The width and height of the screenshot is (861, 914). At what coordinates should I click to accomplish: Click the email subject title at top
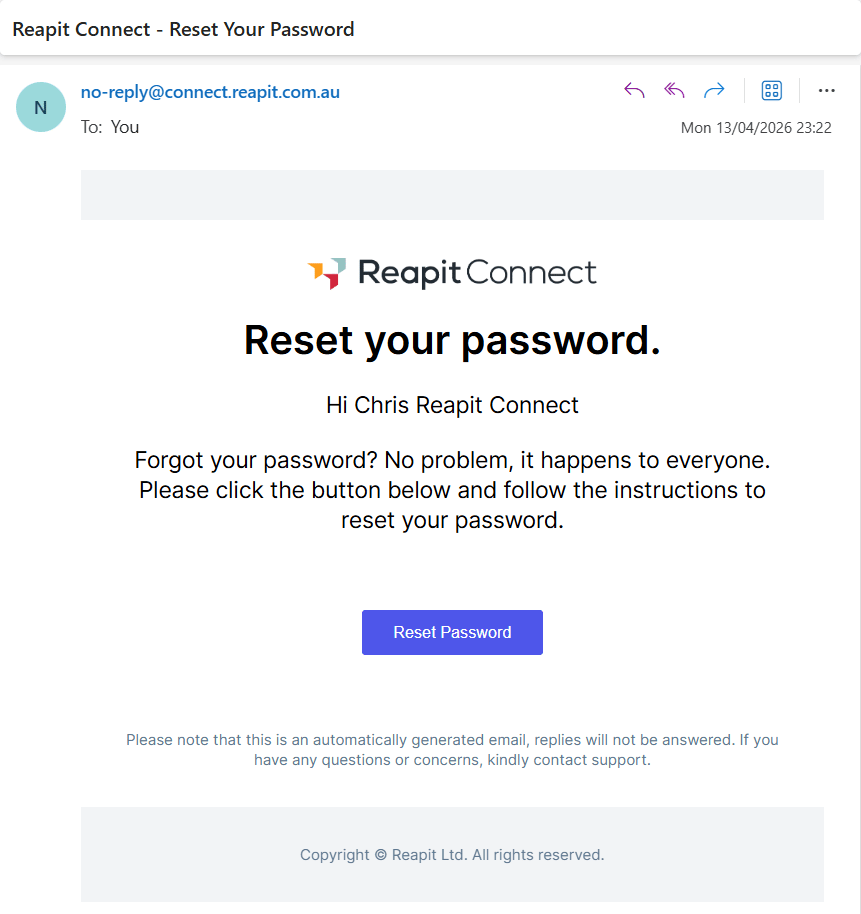tap(183, 29)
